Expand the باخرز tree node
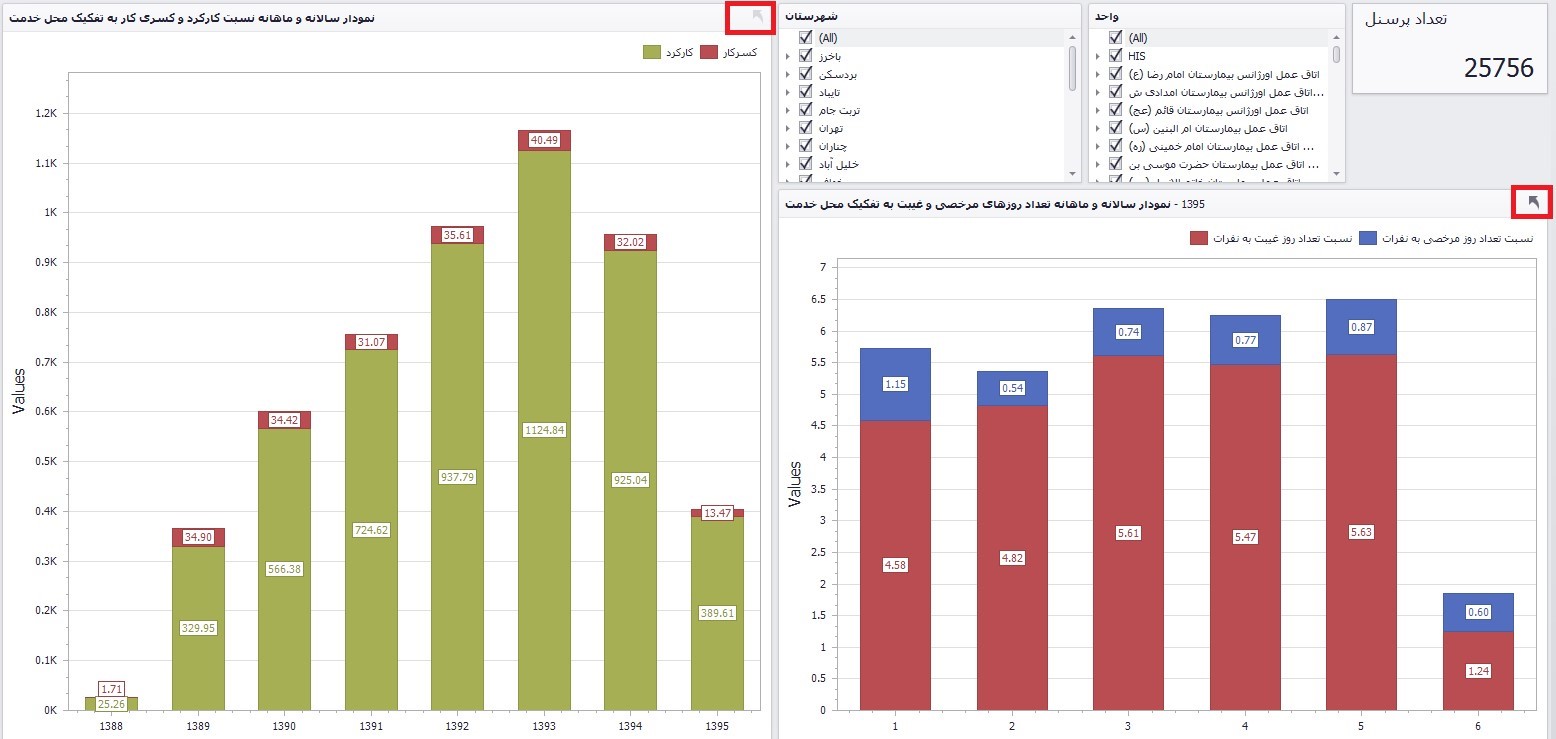The height and width of the screenshot is (739, 1556). [788, 57]
